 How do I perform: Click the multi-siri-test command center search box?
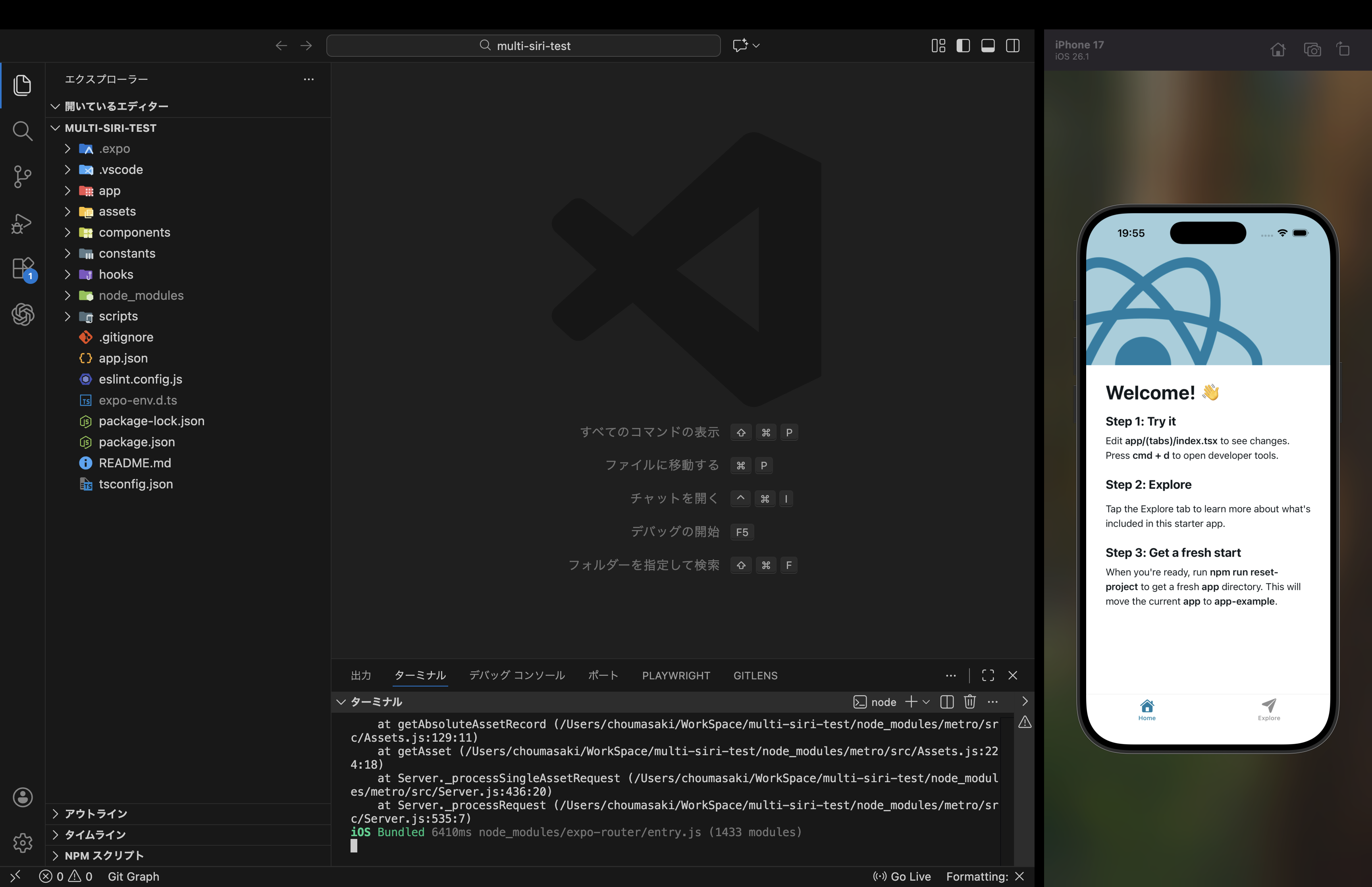pyautogui.click(x=523, y=46)
